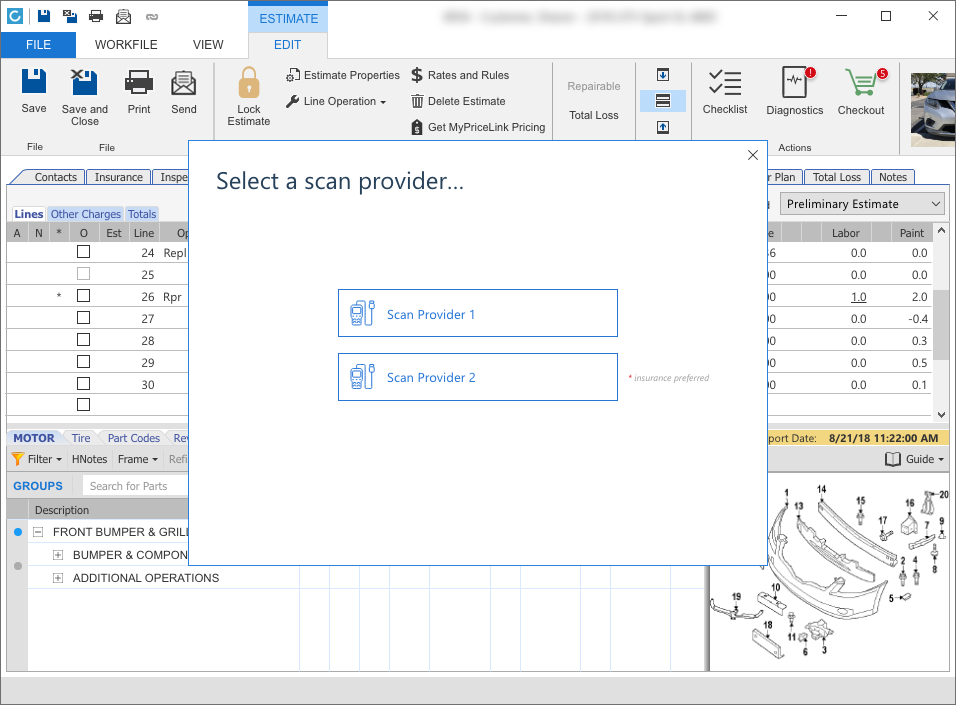
Task: Close the scan provider dialog
Action: tap(753, 155)
